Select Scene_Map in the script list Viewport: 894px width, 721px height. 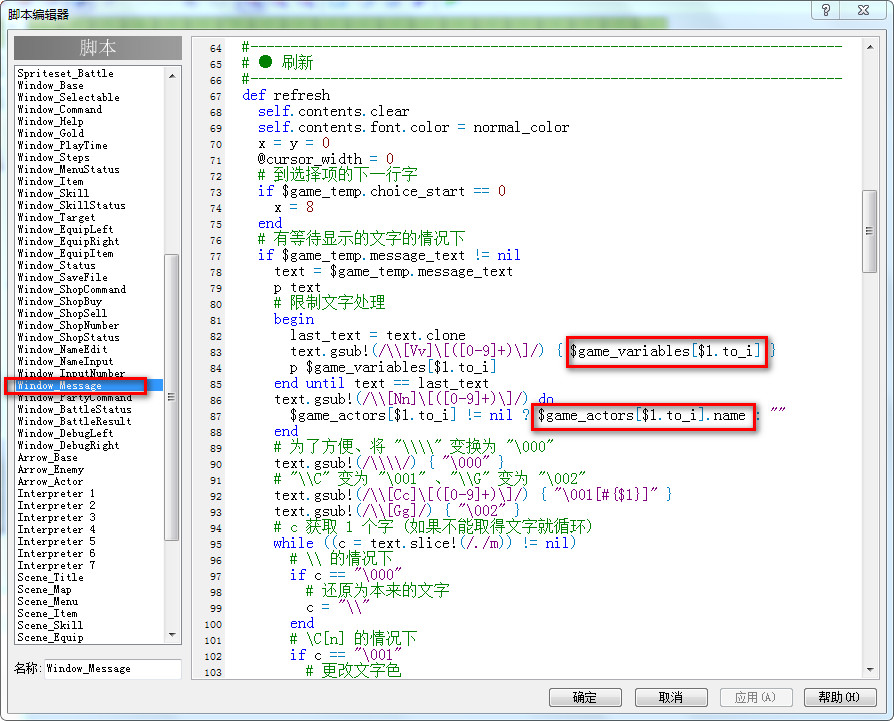click(44, 589)
